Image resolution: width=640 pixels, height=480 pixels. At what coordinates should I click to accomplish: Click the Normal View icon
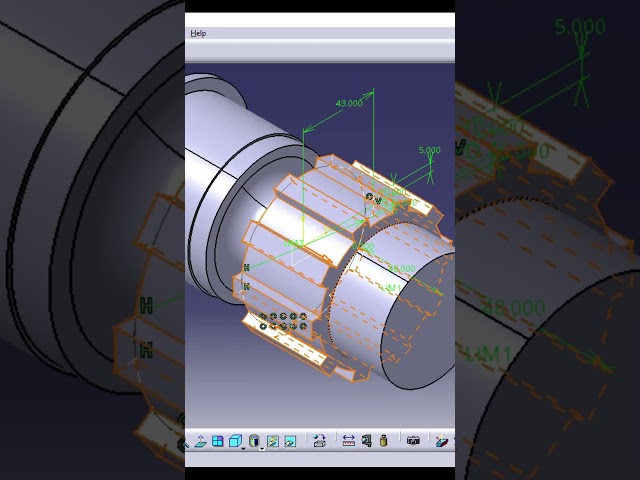pyautogui.click(x=200, y=441)
